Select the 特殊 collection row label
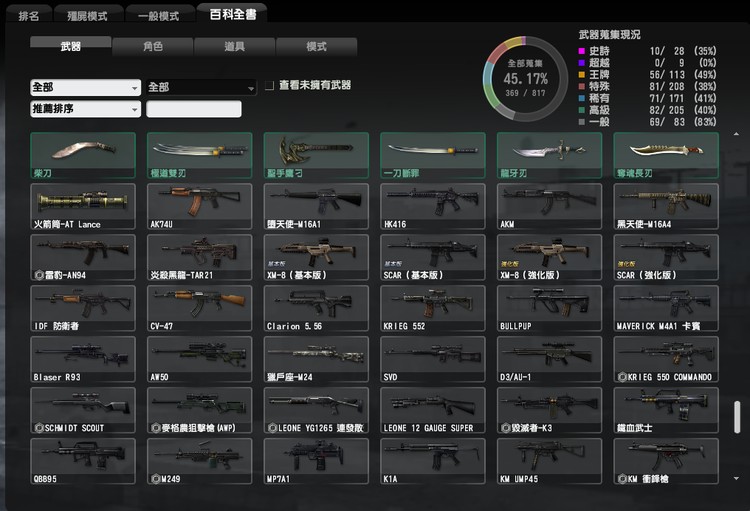 [x=599, y=86]
